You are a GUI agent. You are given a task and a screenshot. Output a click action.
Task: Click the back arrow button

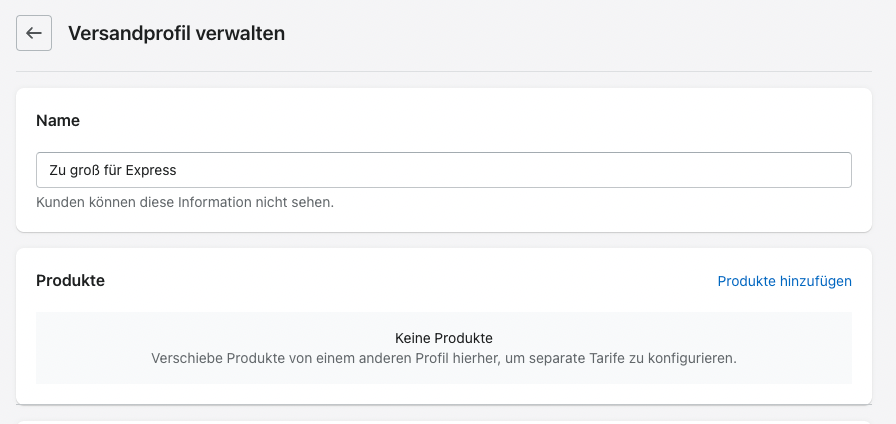coord(34,33)
